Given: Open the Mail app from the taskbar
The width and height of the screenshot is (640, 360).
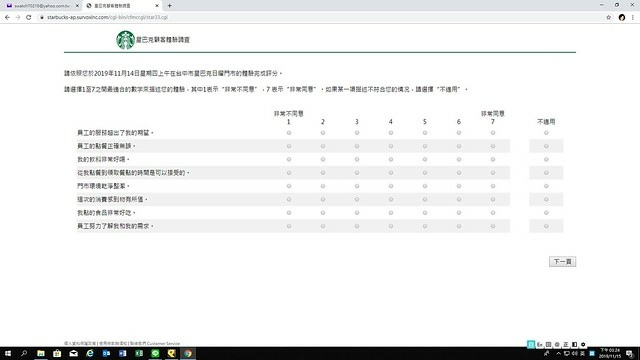Looking at the screenshot, I should (73, 353).
